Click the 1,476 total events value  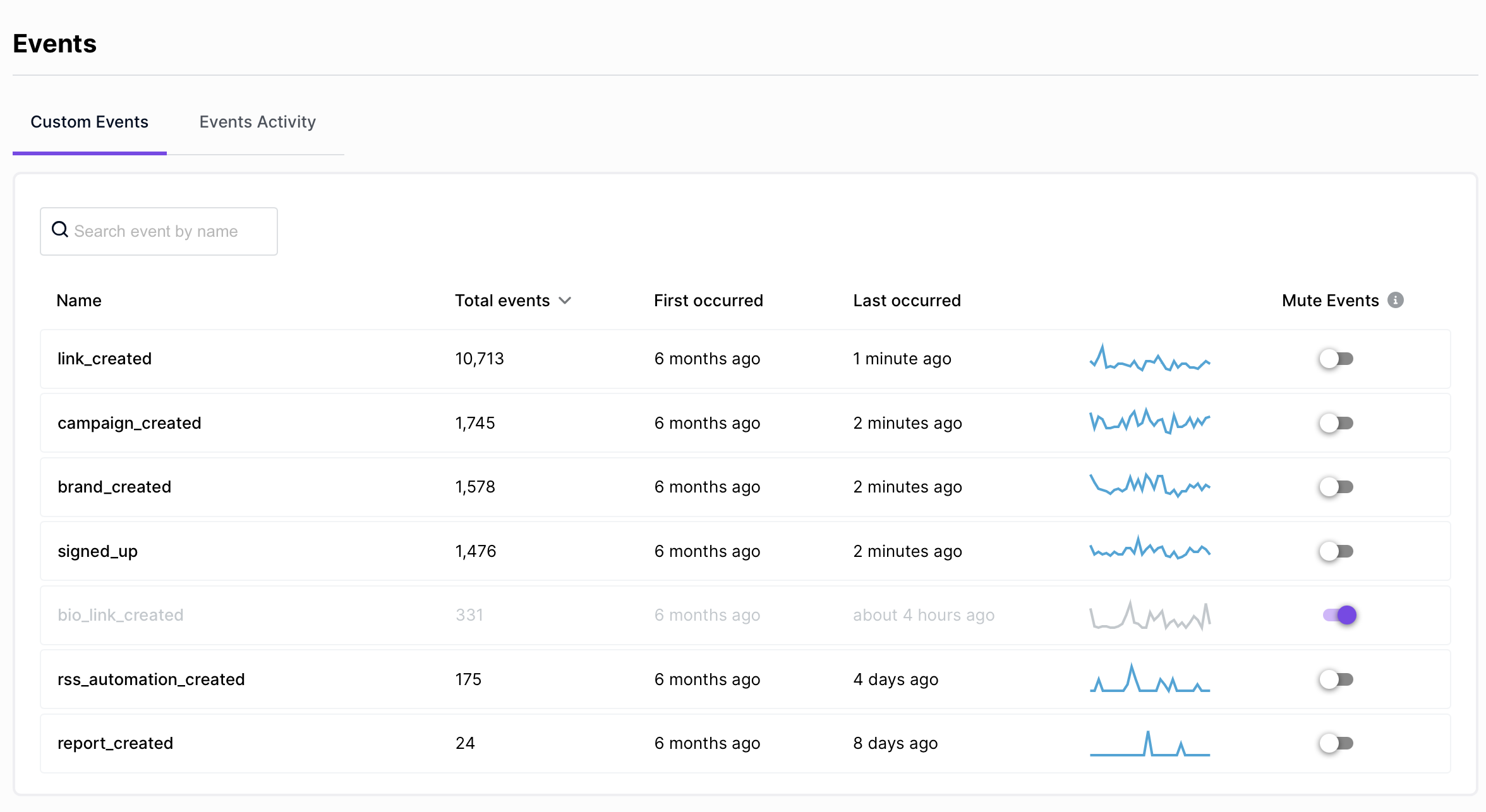coord(476,551)
